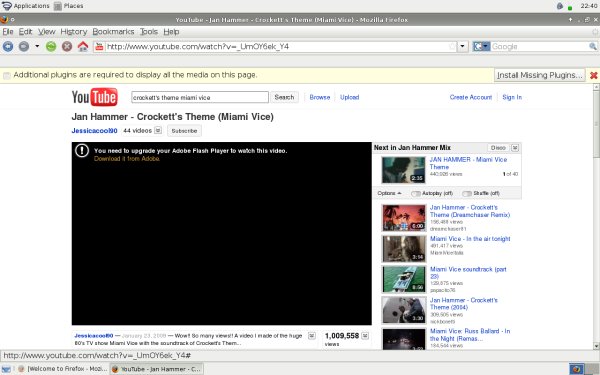Open Miami Vice soundtrack (part 23) link
The image size is (600, 375).
[x=468, y=273]
